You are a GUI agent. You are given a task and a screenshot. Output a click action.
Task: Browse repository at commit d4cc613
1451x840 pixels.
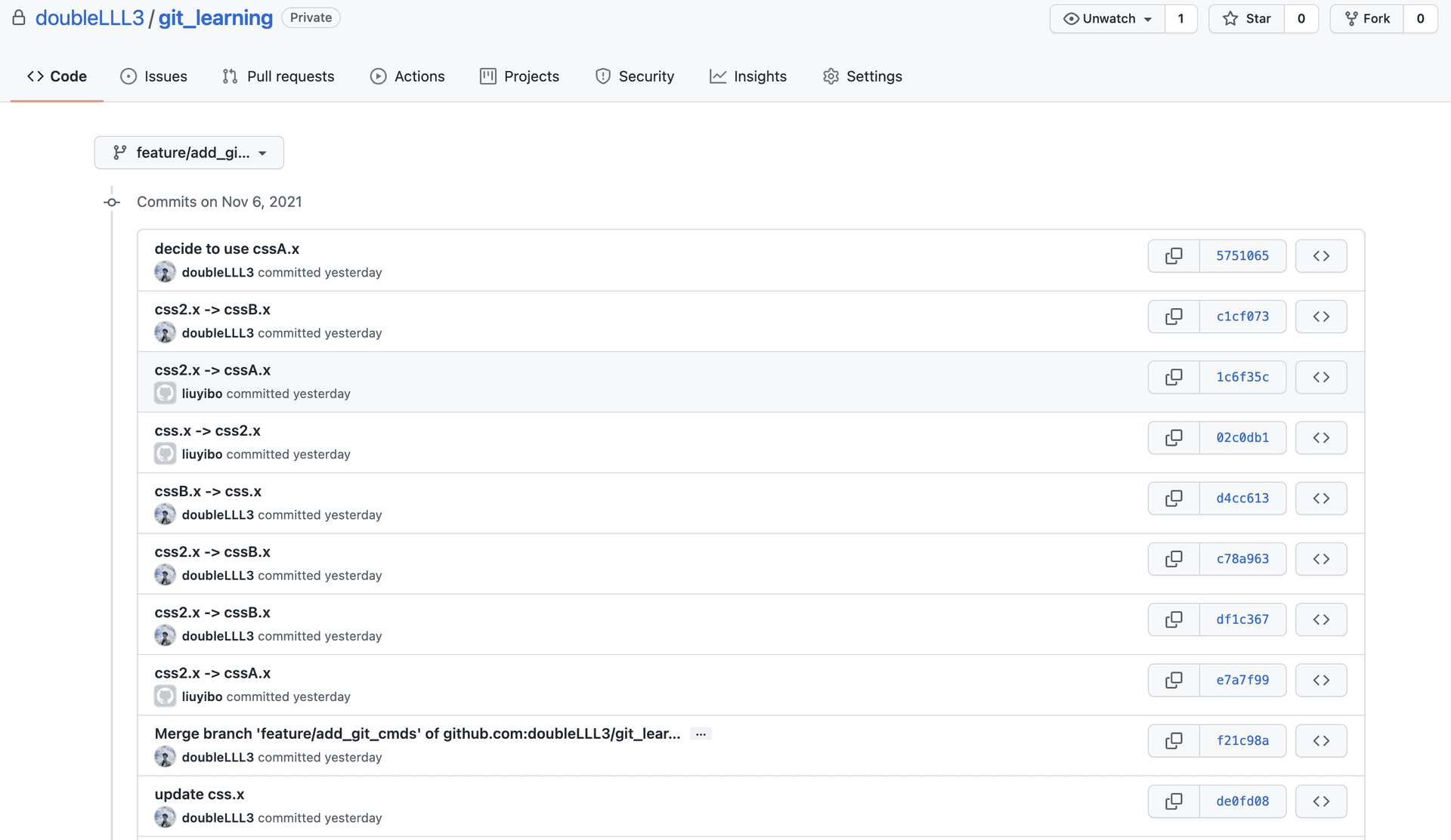[1320, 499]
